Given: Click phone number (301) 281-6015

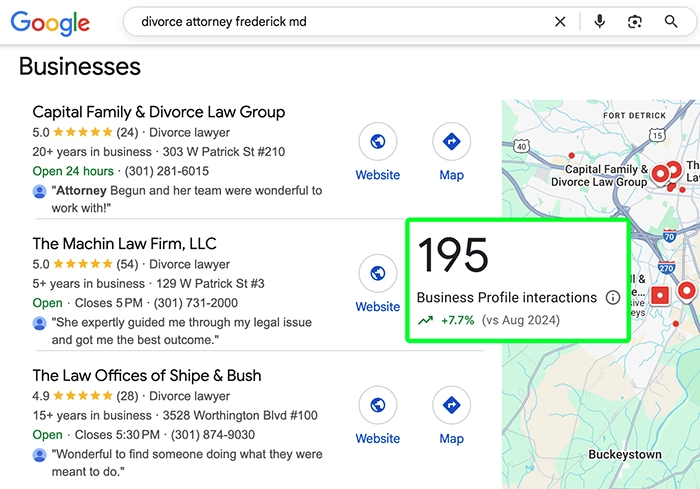Looking at the screenshot, I should click(167, 171).
